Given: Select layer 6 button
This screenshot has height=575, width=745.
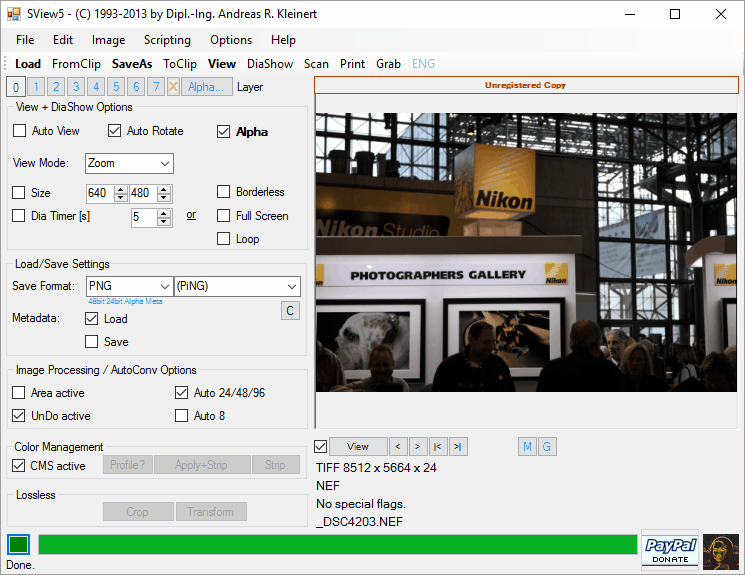Looking at the screenshot, I should tap(136, 86).
